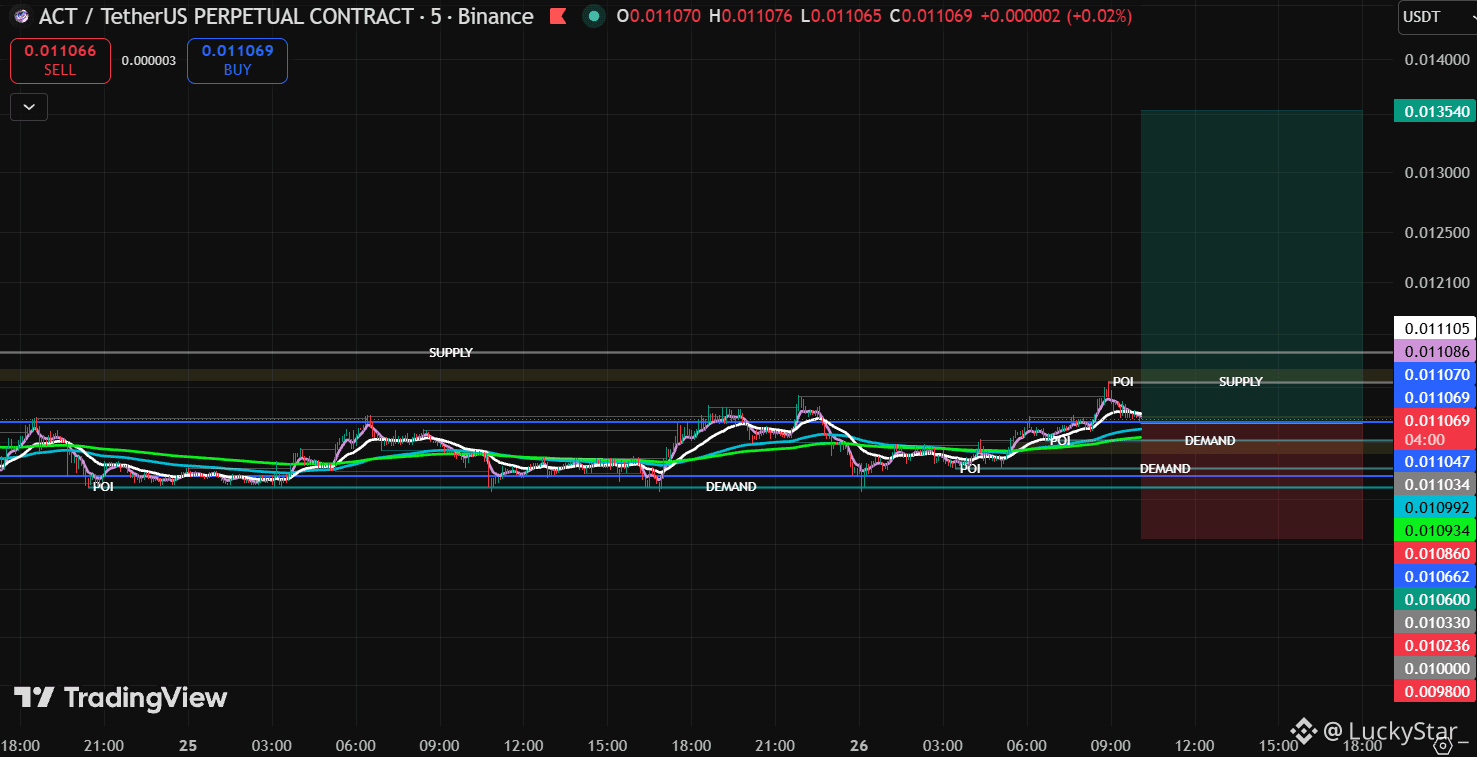
Task: Click the 26 date label on time axis
Action: click(859, 746)
